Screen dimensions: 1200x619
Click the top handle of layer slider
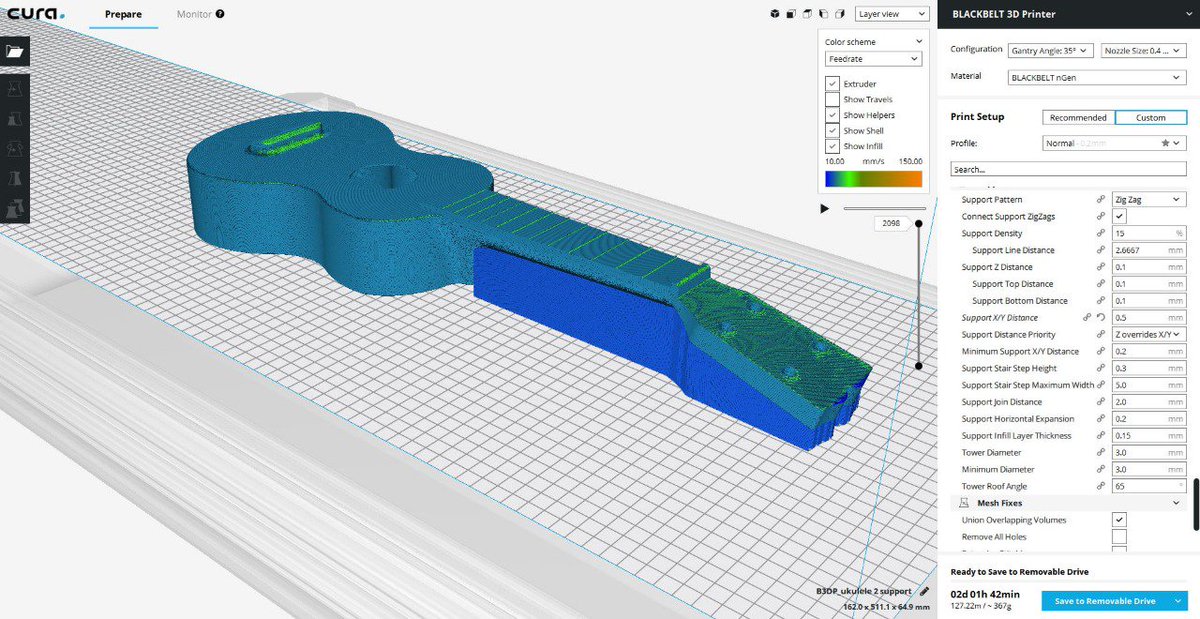pyautogui.click(x=919, y=223)
